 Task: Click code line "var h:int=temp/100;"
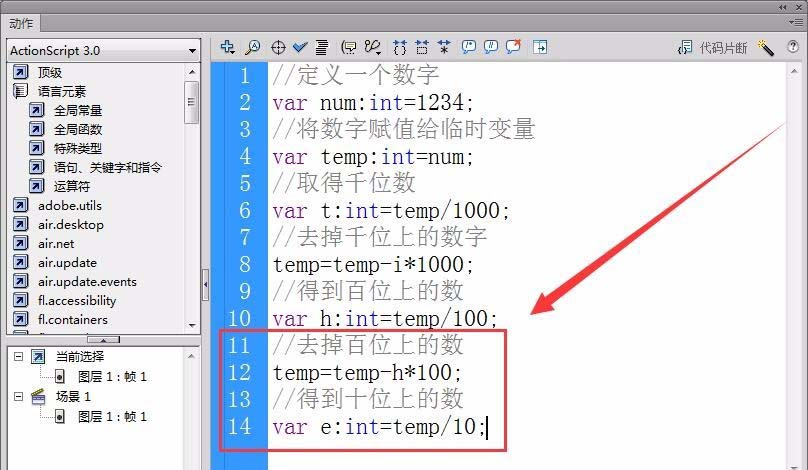click(x=385, y=318)
